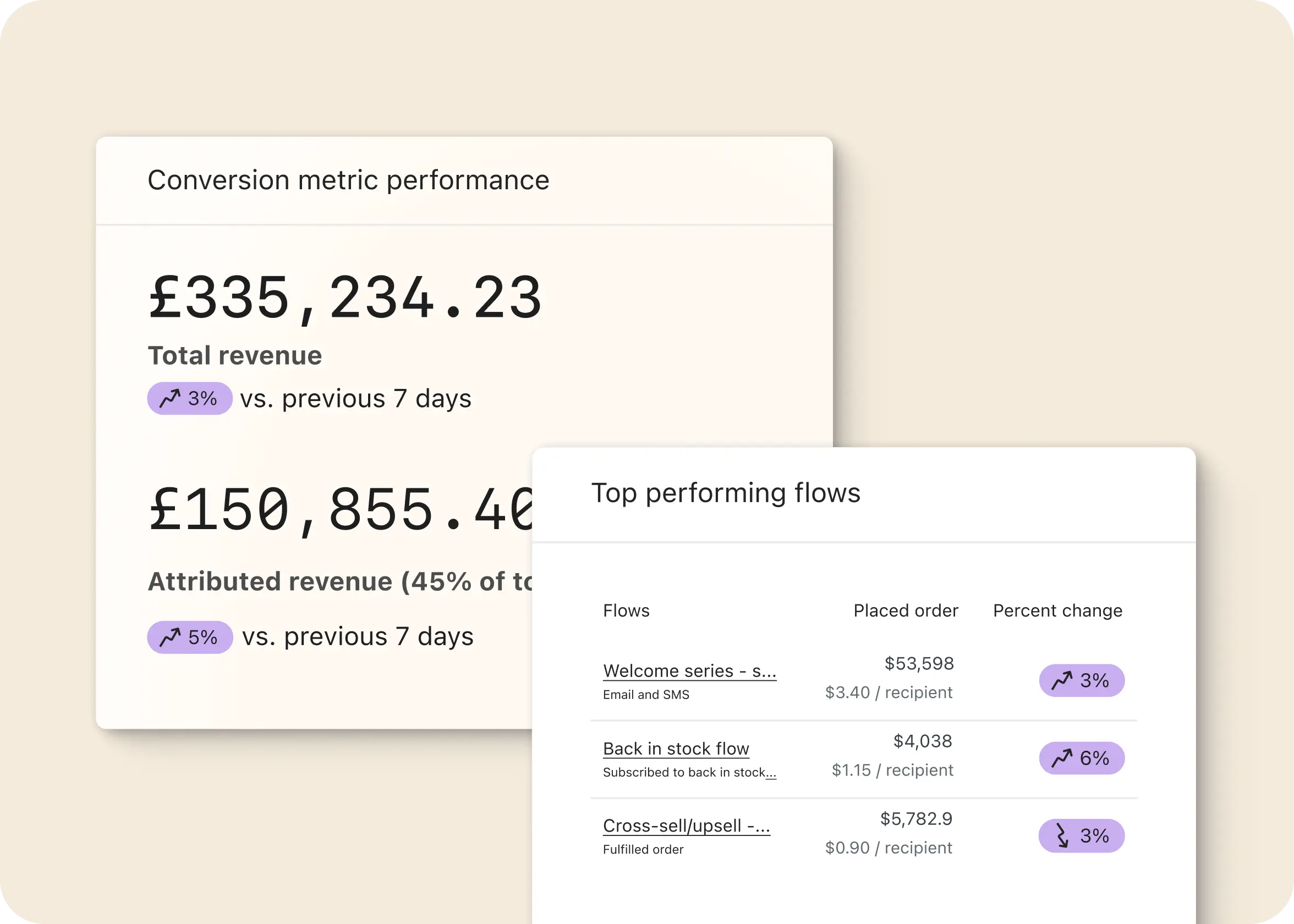Click the $4,038 placed order value

pyautogui.click(x=923, y=741)
